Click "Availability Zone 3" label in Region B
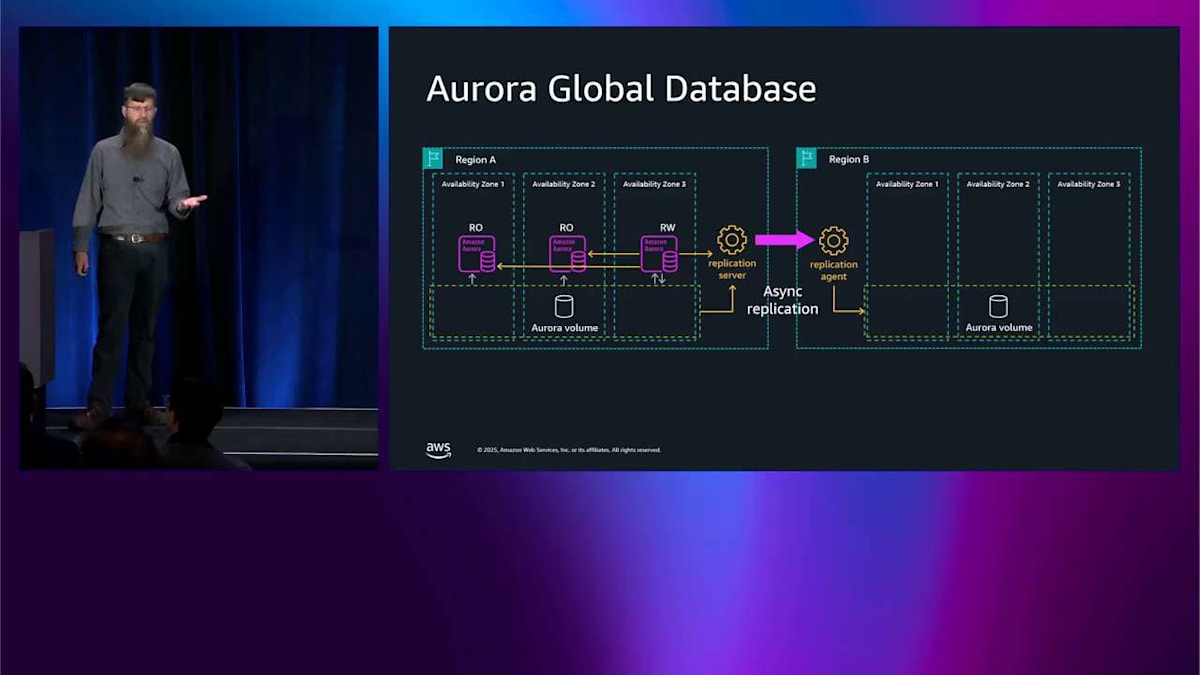The image size is (1200, 675). 1089,184
